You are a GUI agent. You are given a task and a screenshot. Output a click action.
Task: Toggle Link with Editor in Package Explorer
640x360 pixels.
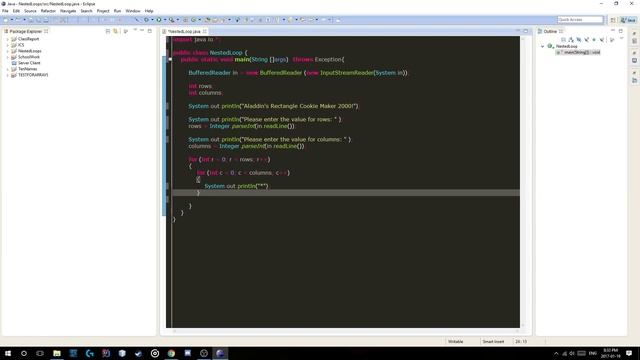coord(116,31)
